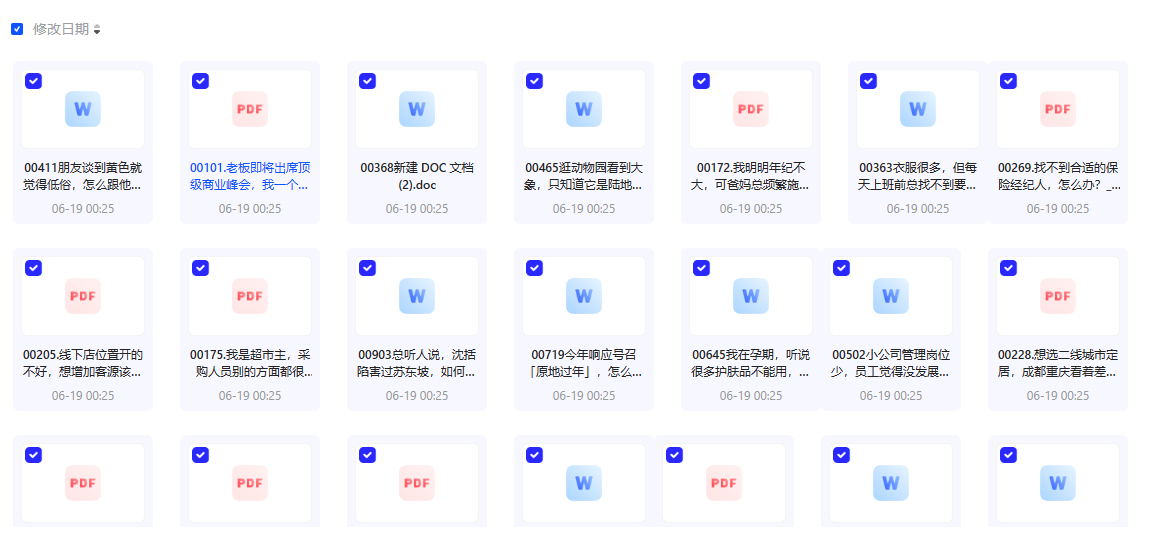Uncheck the checkbox on file 00411
The width and height of the screenshot is (1172, 535).
(33, 81)
